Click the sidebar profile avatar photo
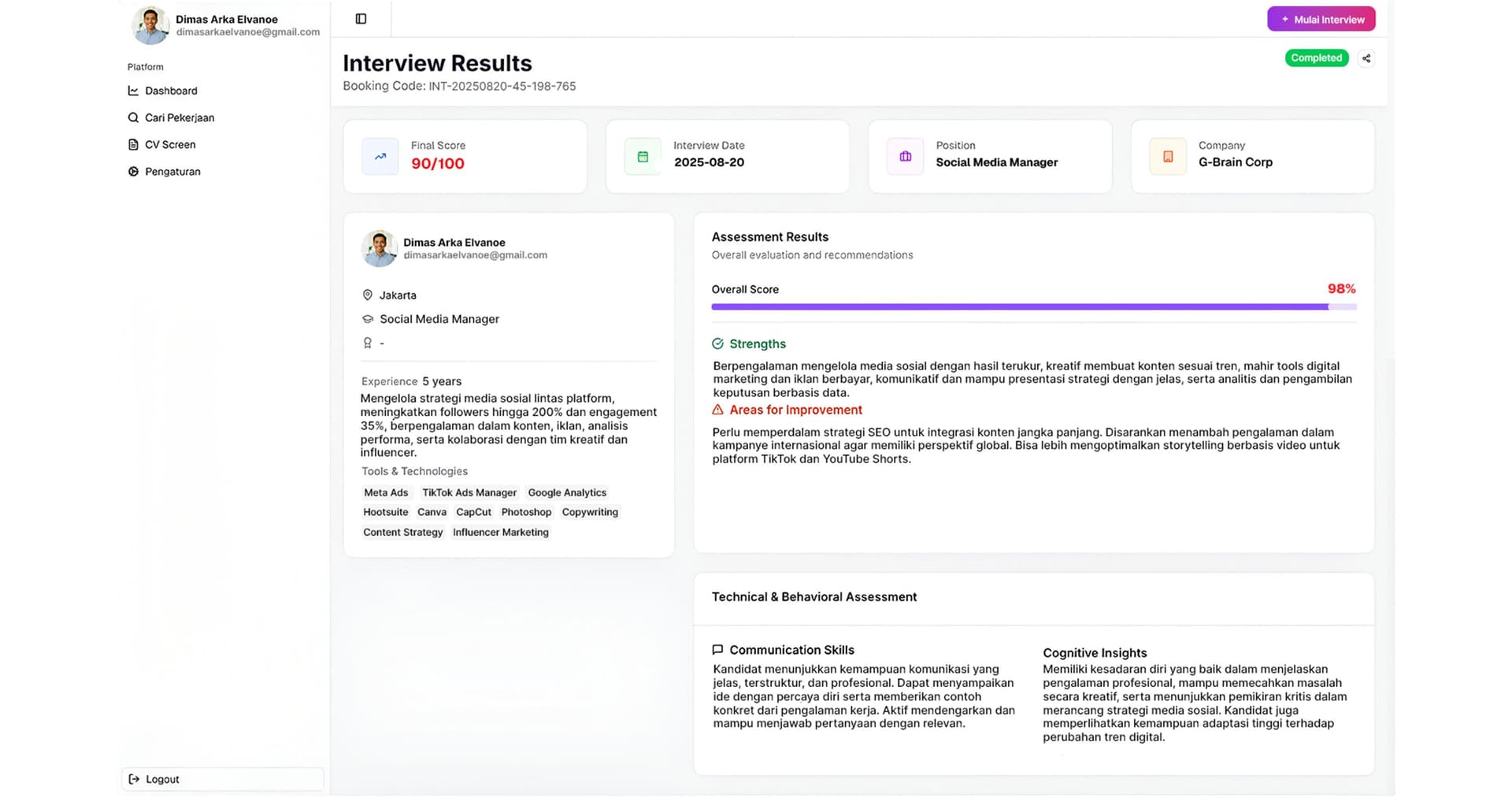 150,25
